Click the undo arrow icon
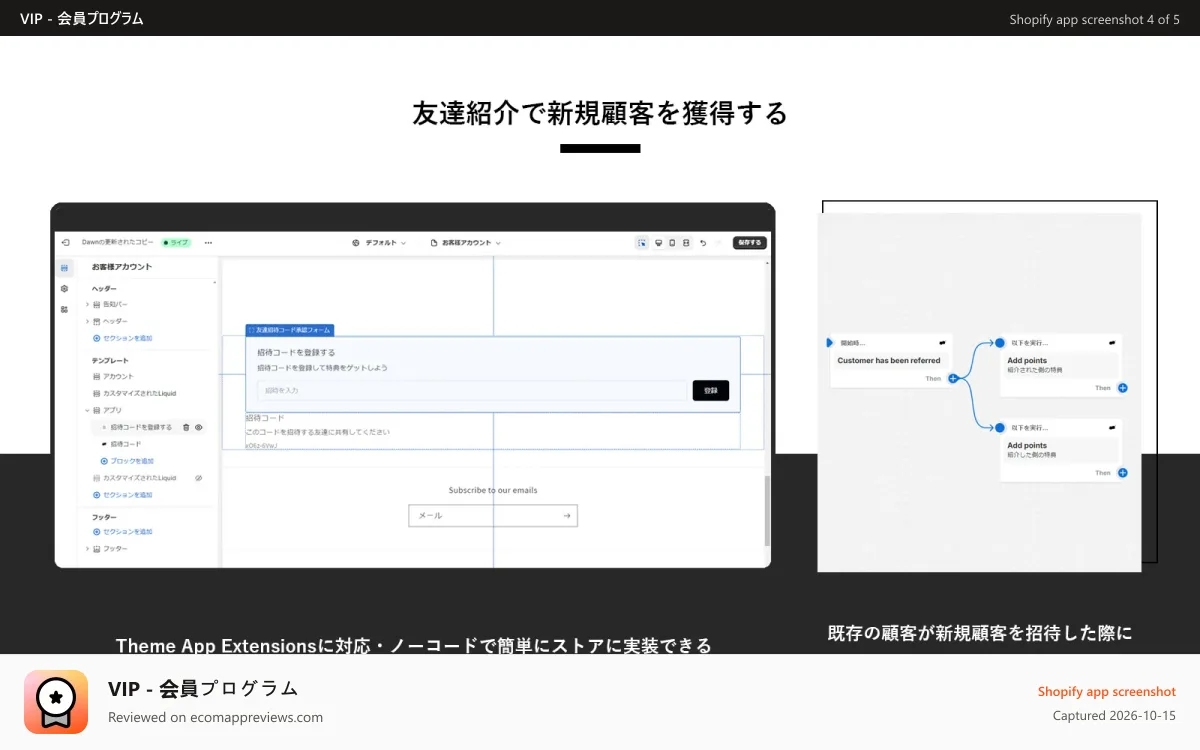 (x=703, y=243)
